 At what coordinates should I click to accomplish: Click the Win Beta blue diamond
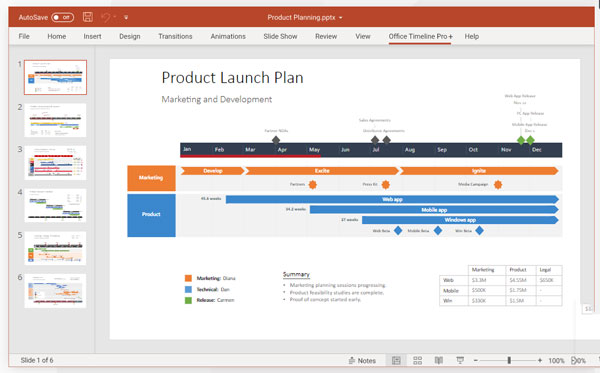[x=479, y=230]
